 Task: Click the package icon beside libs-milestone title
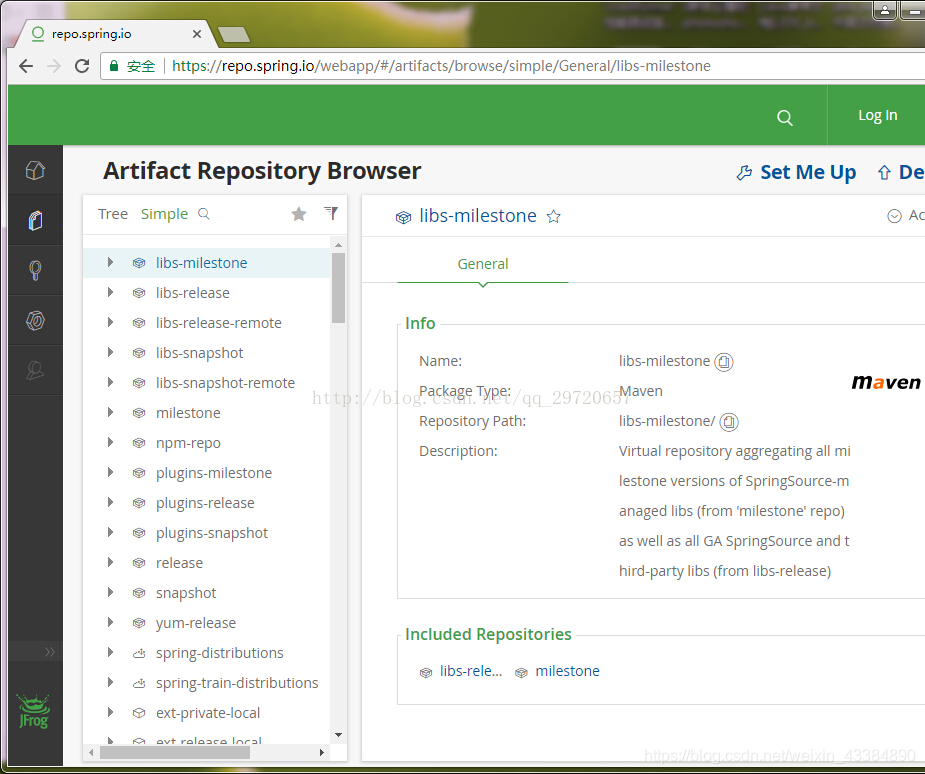click(403, 217)
